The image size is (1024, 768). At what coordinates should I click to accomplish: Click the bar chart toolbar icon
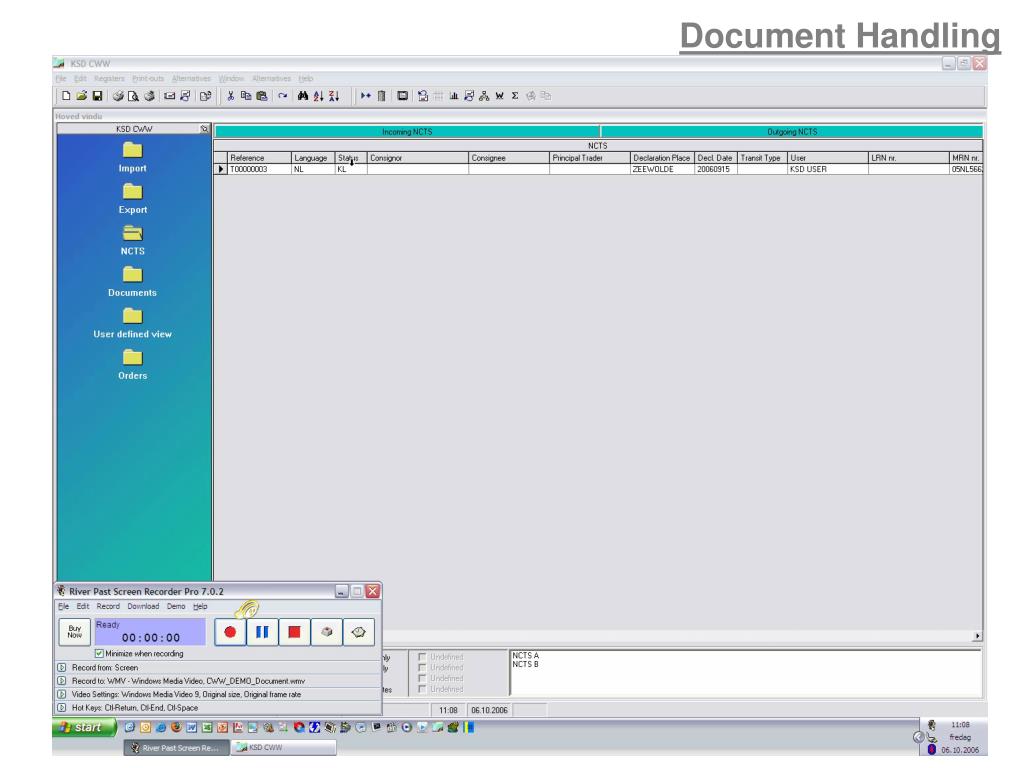click(453, 96)
